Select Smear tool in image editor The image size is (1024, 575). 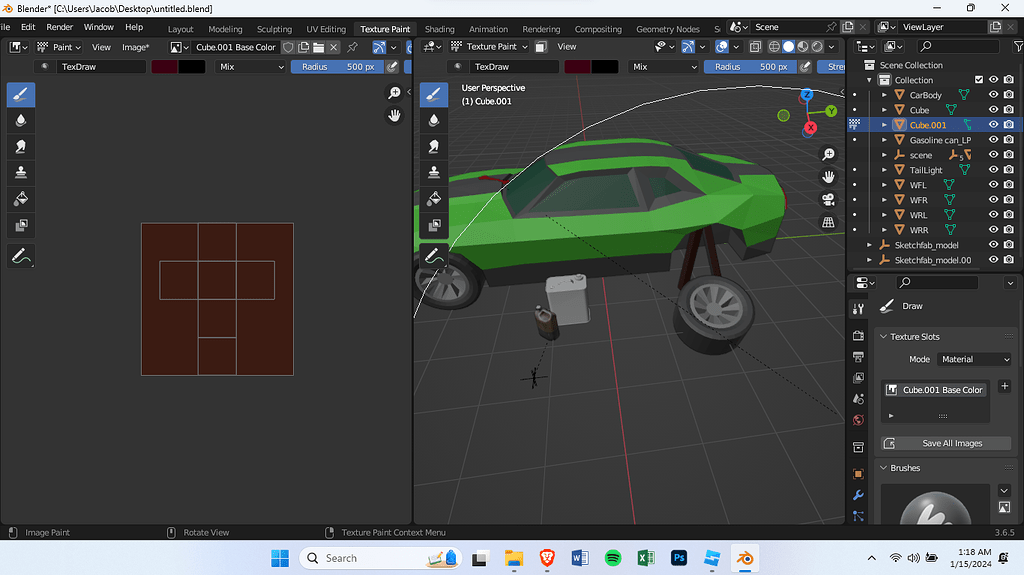click(21, 147)
